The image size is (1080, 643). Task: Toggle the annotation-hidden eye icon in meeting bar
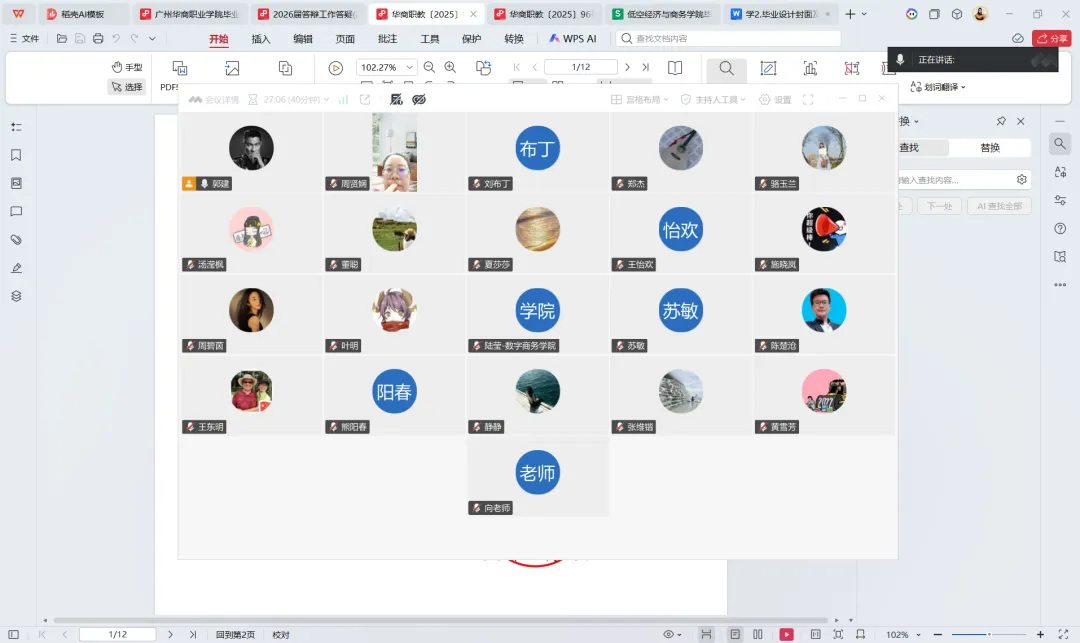pyautogui.click(x=419, y=100)
